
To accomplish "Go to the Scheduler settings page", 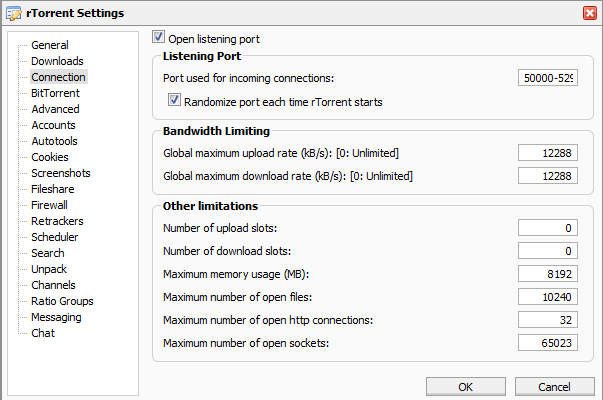I will coord(55,237).
